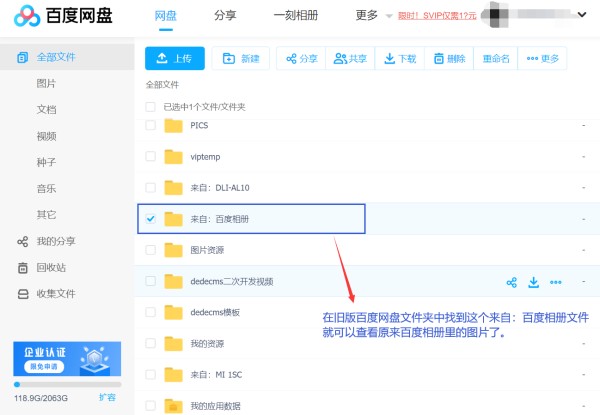The width and height of the screenshot is (600, 415).
Task: Click the 分享 toolbar button
Action: pyautogui.click(x=301, y=59)
